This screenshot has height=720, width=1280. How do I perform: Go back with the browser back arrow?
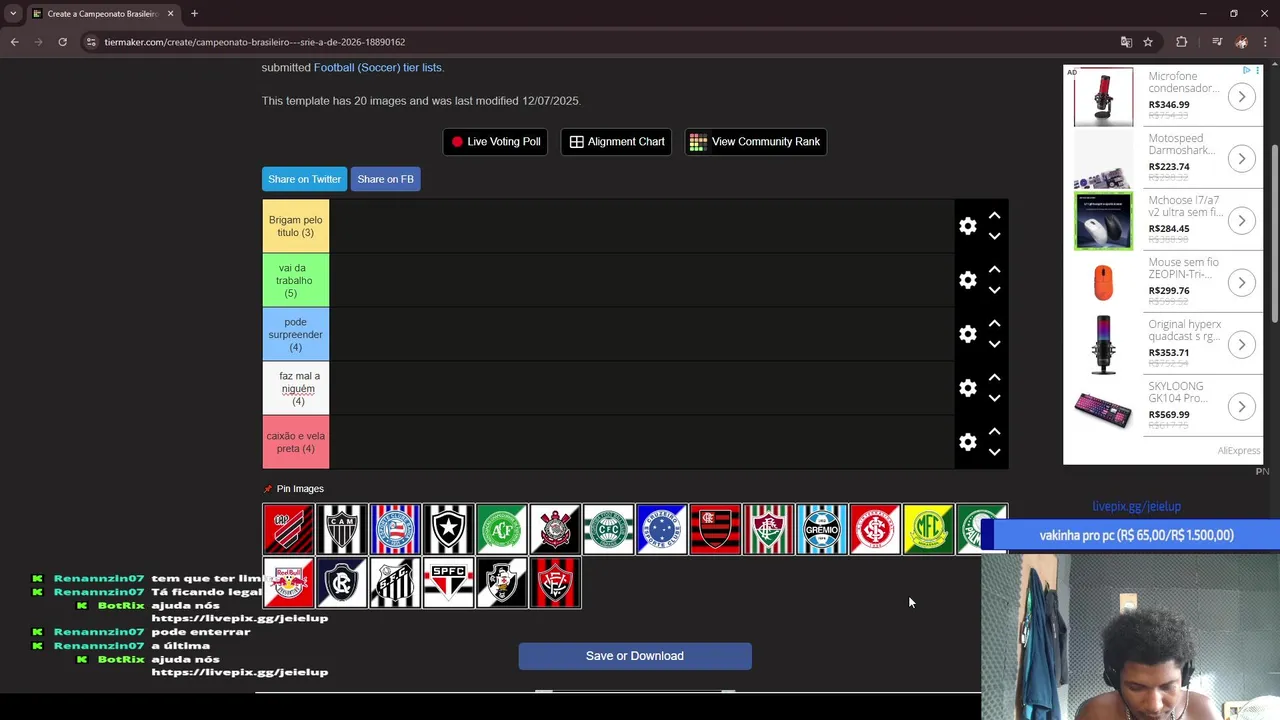[14, 42]
